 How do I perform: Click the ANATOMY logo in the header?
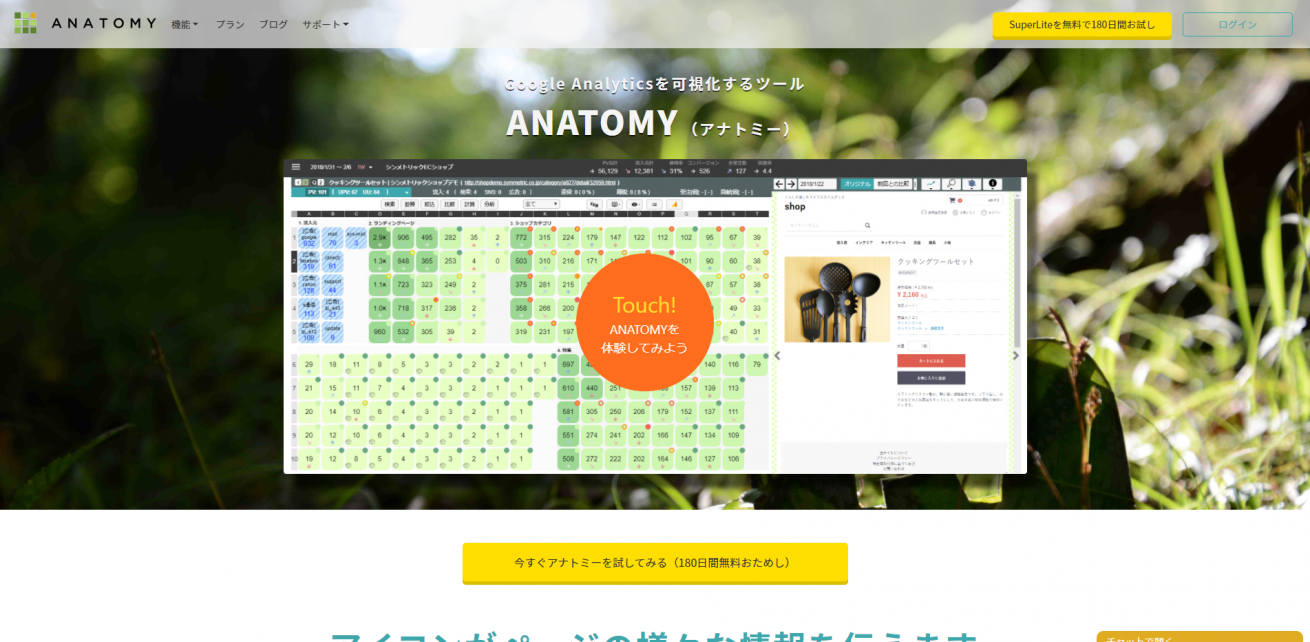[x=85, y=23]
